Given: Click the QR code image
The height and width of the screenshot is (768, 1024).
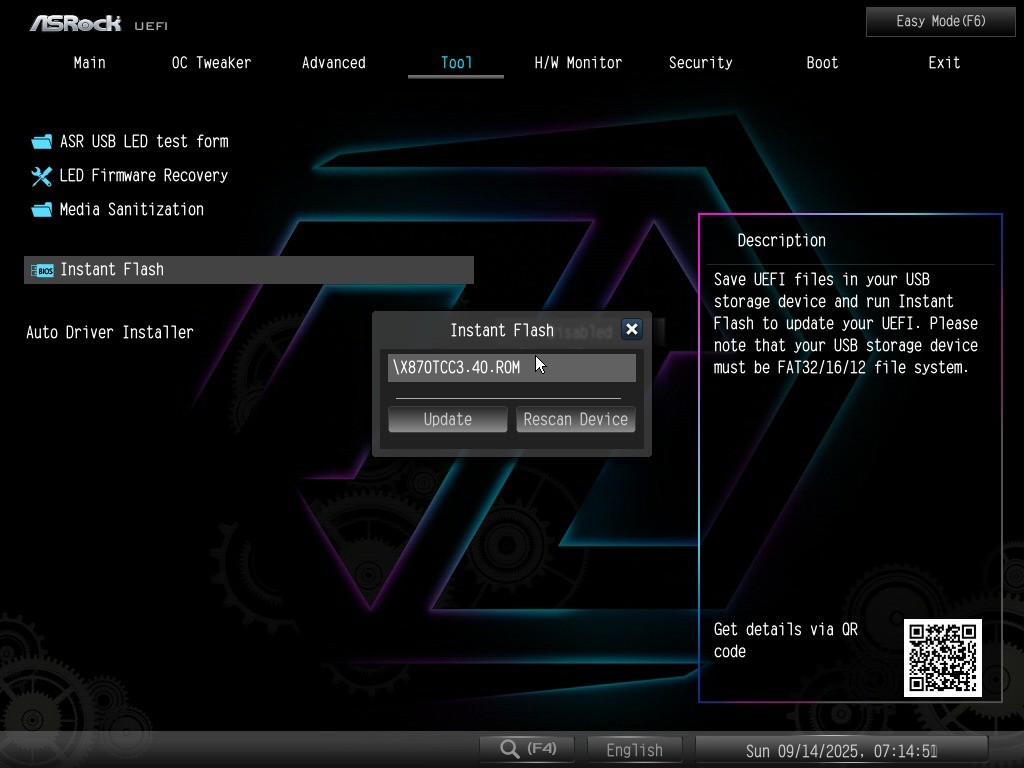Looking at the screenshot, I should [942, 658].
